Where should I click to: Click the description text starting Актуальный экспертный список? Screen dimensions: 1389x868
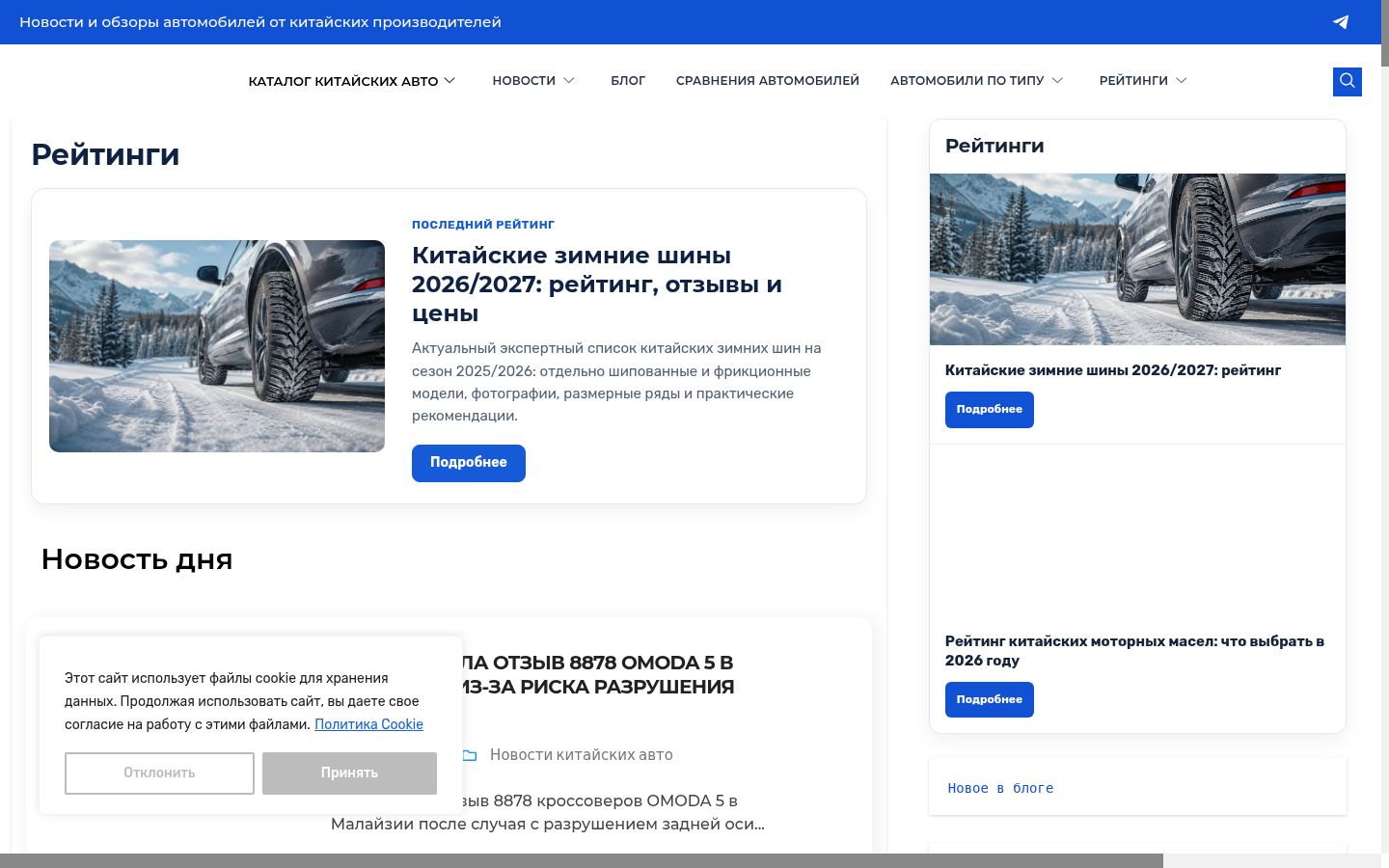[616, 382]
